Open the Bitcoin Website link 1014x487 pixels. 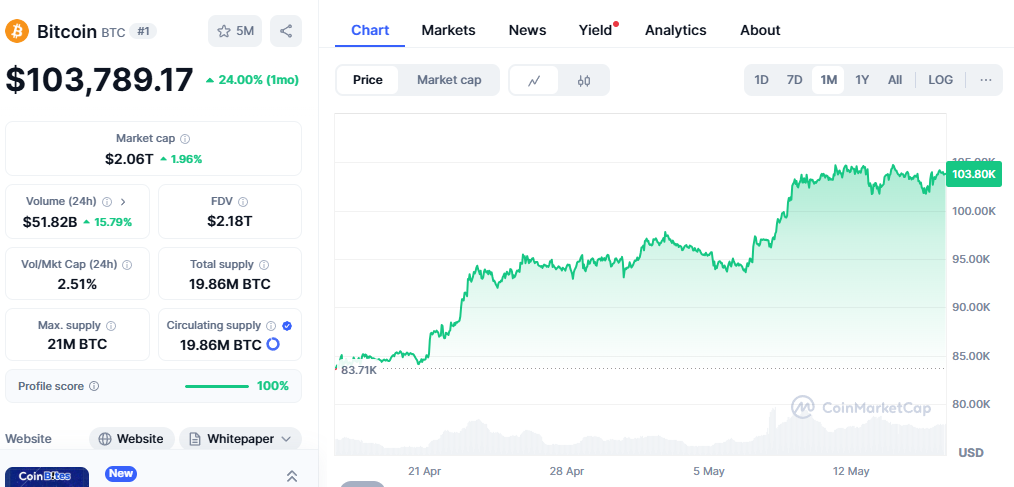tap(131, 439)
